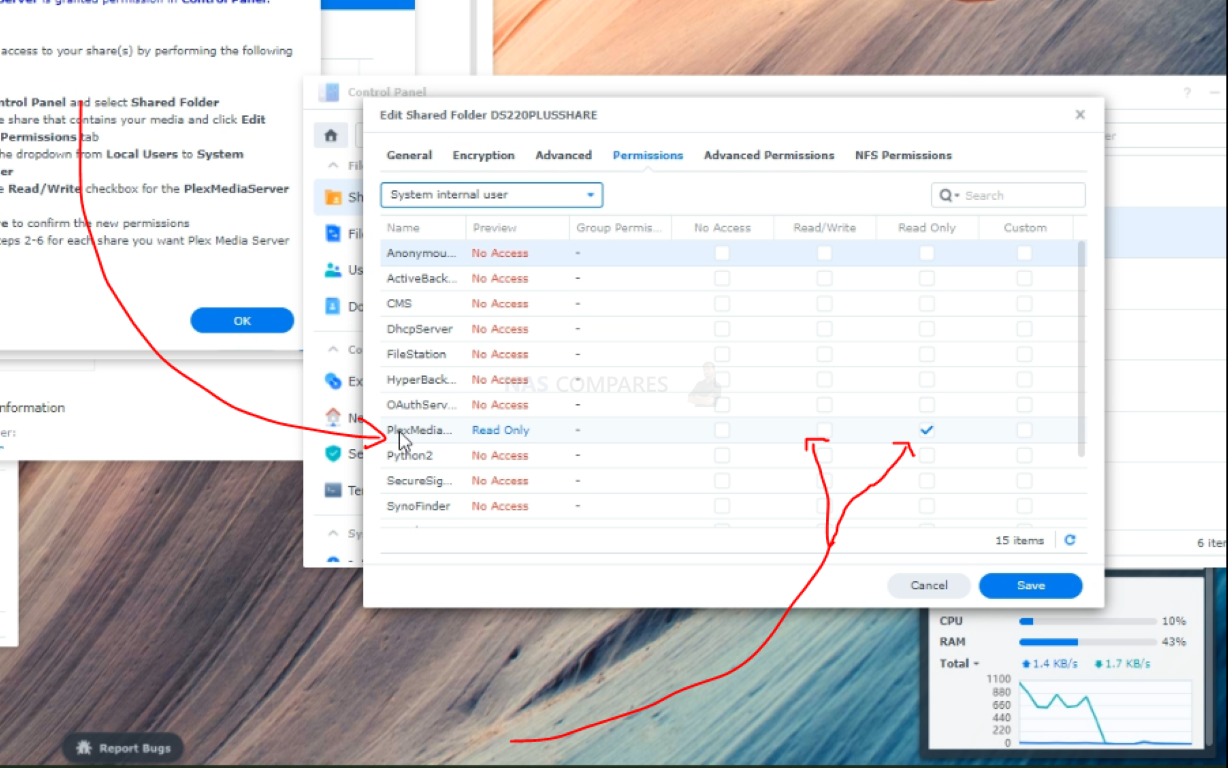Check Custom for the PlexMedia row
This screenshot has height=768, width=1228.
coord(1024,430)
